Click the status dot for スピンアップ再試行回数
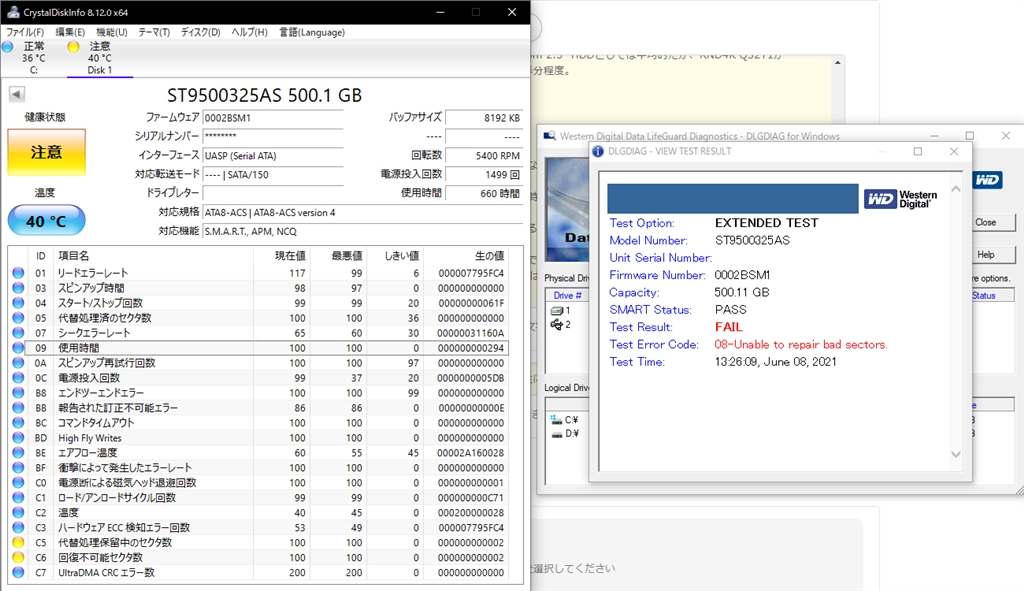The width and height of the screenshot is (1024, 591). click(18, 363)
